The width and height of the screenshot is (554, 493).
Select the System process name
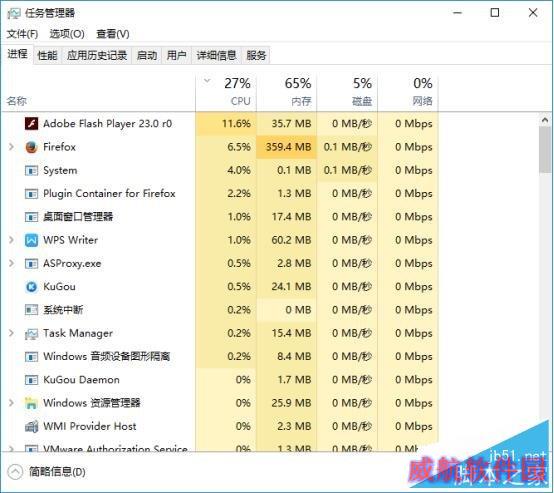[60, 170]
